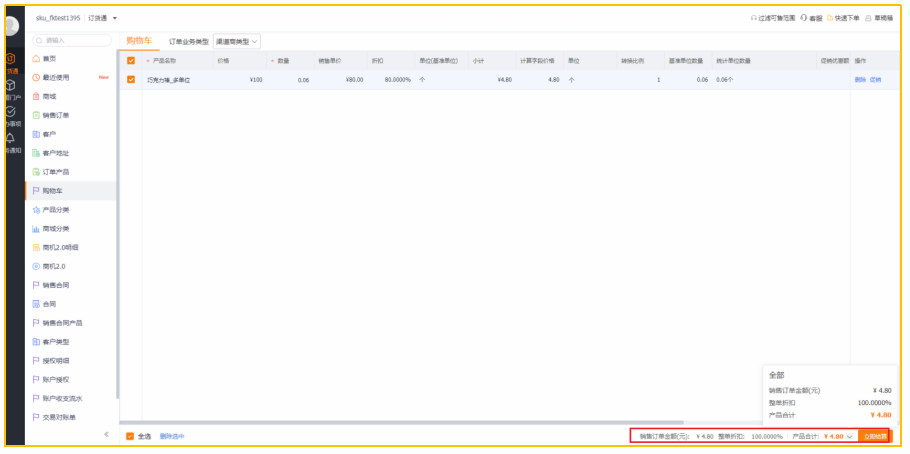910x454 pixels.
Task: Click the 销售单价 column header
Action: [x=340, y=60]
